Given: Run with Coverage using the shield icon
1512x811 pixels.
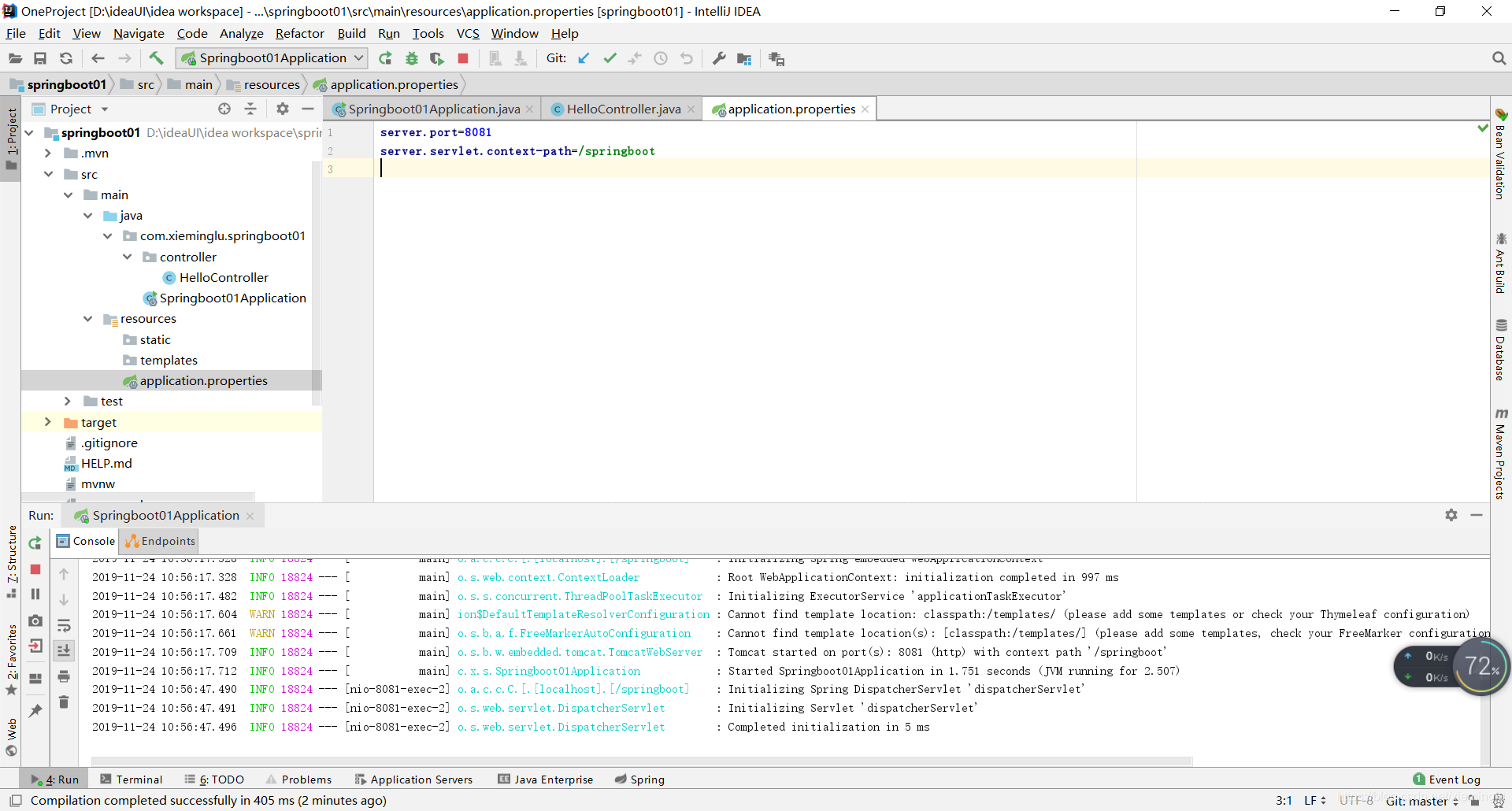Looking at the screenshot, I should click(x=437, y=58).
